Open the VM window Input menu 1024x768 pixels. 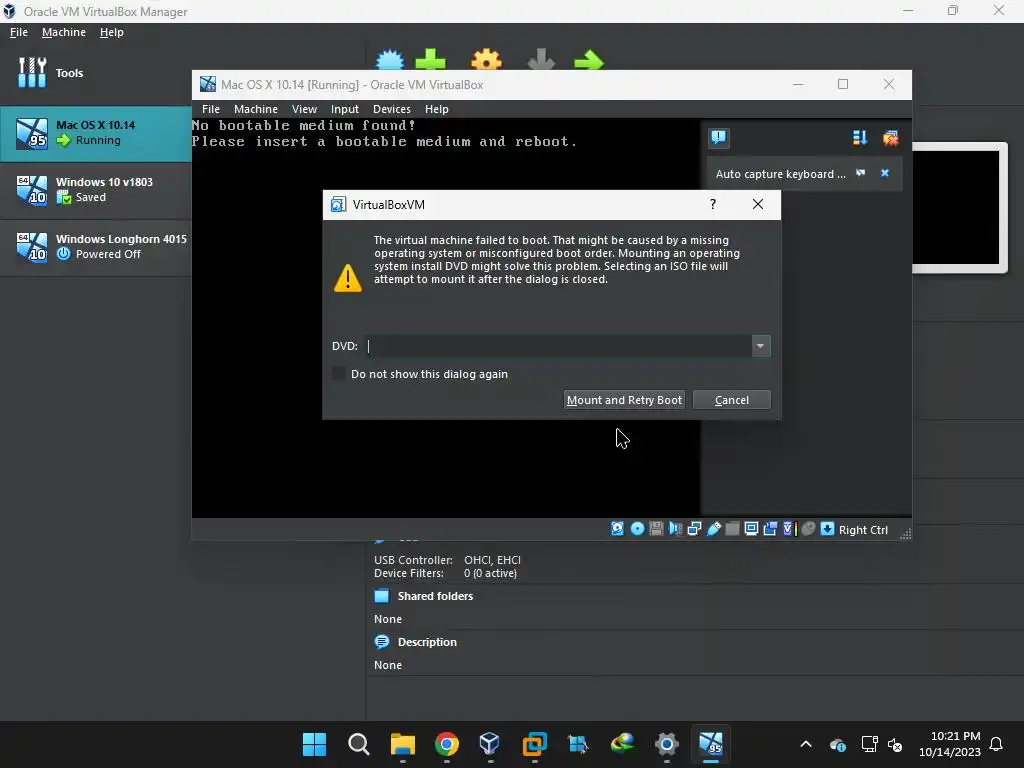pyautogui.click(x=345, y=109)
